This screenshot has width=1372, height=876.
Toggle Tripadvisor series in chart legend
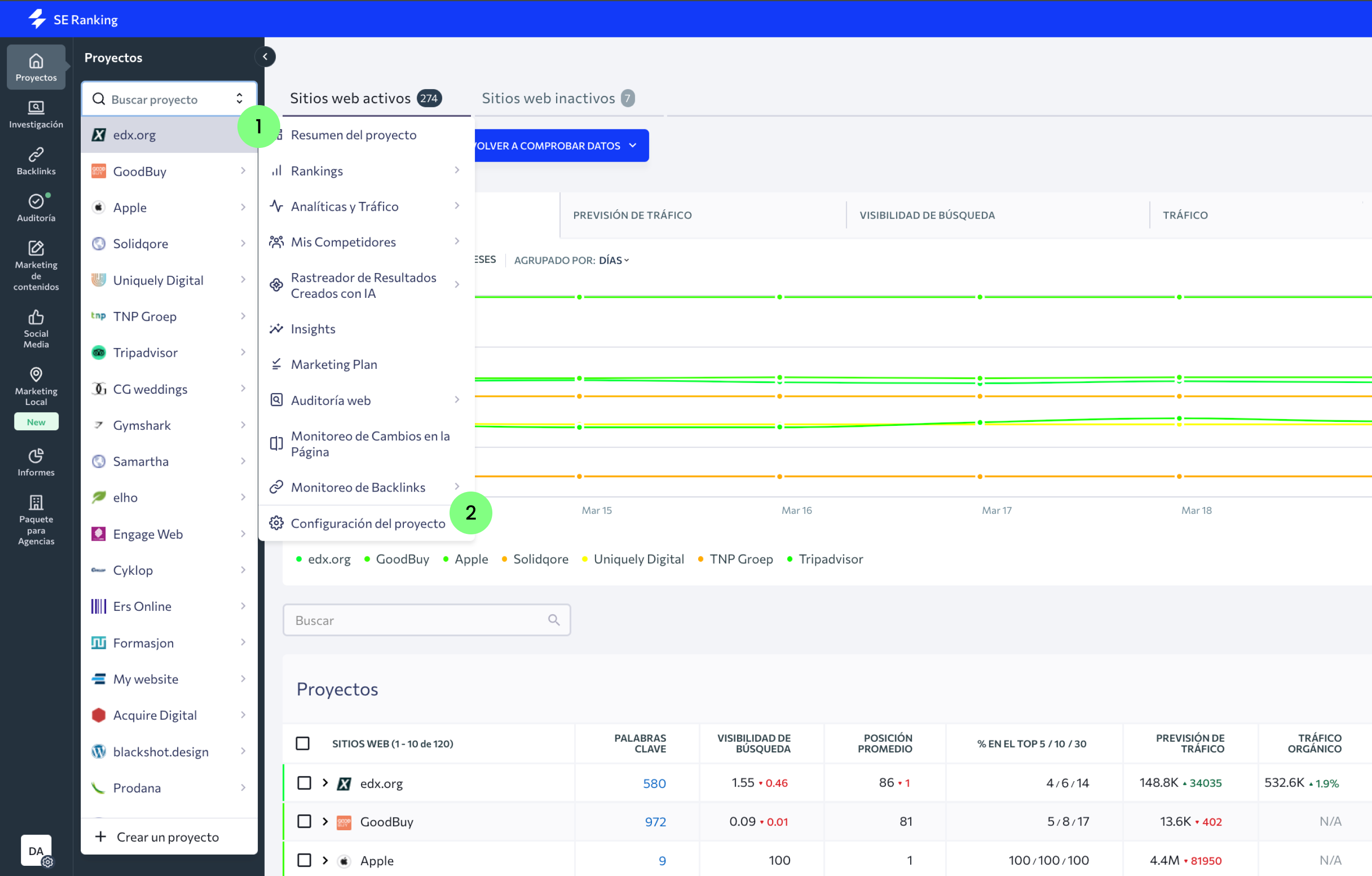coord(825,559)
